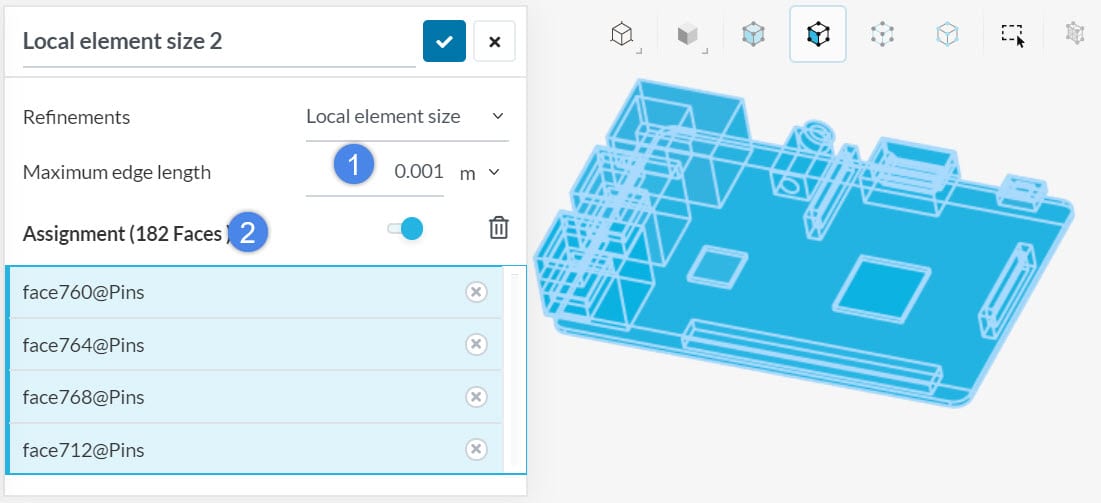This screenshot has width=1101, height=503.
Task: Open the unit dropdown next to Maximum edge length
Action: pos(479,172)
